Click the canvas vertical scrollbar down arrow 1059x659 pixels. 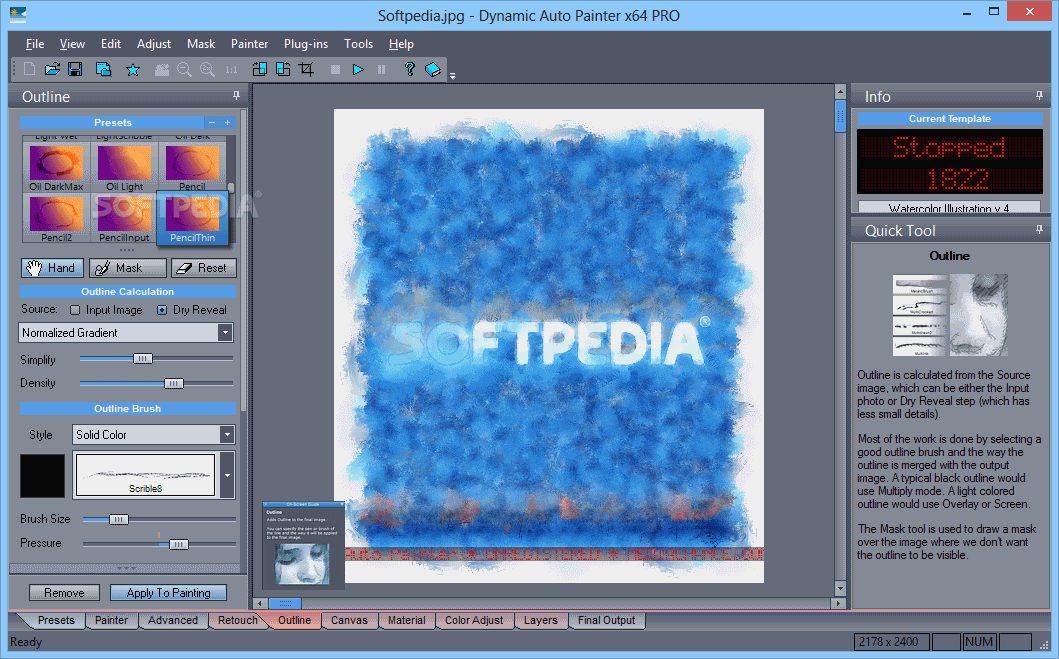coord(840,589)
